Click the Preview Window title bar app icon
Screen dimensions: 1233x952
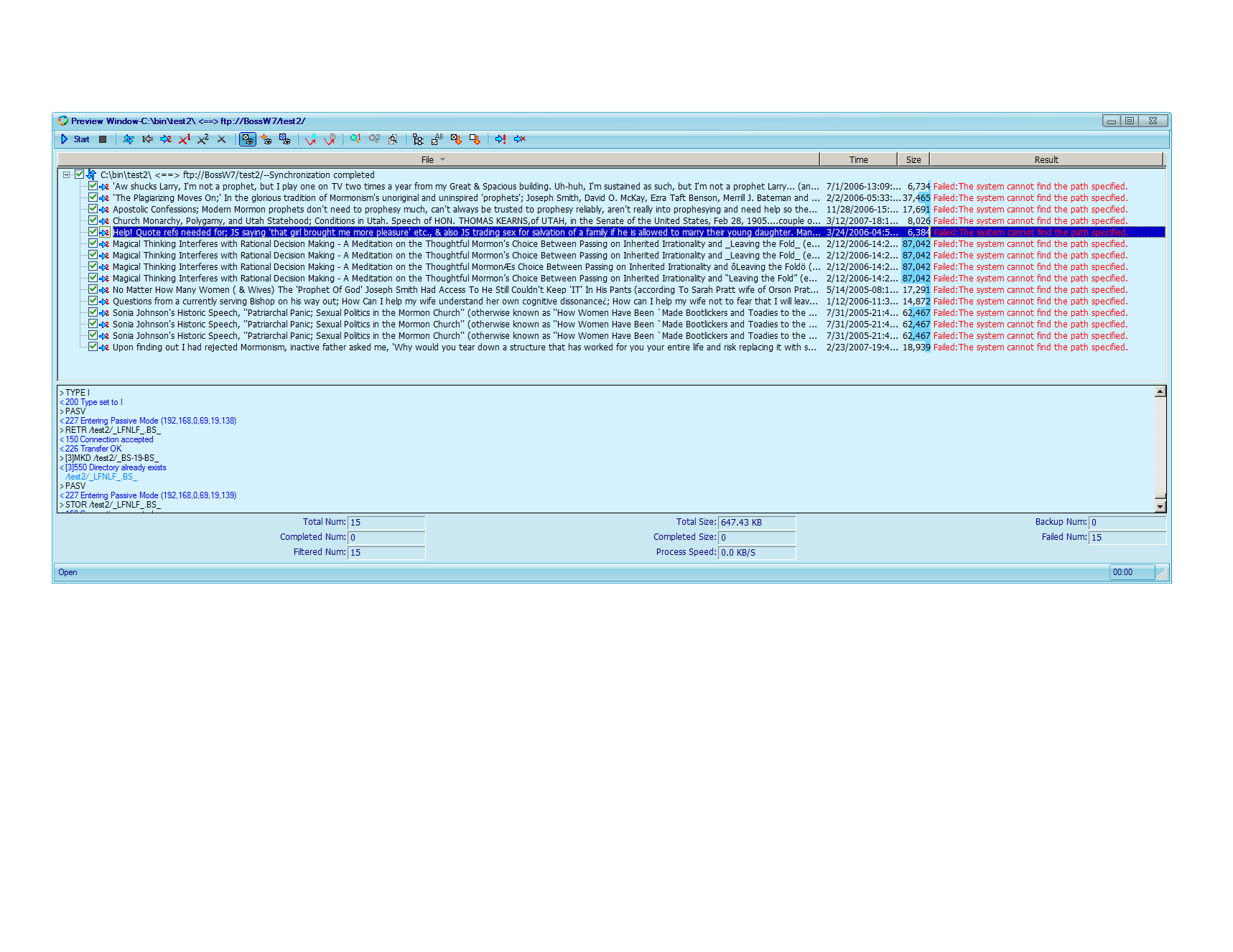click(63, 121)
